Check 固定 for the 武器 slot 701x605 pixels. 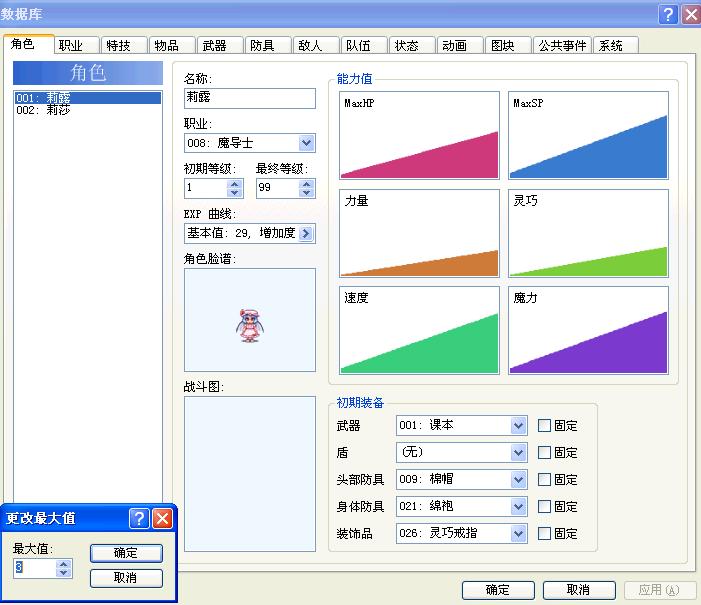[x=544, y=425]
